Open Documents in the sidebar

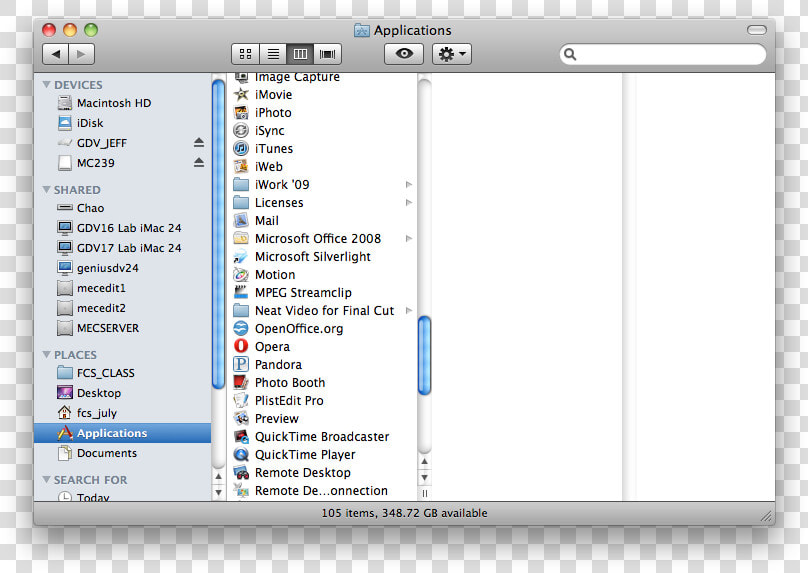point(123,453)
